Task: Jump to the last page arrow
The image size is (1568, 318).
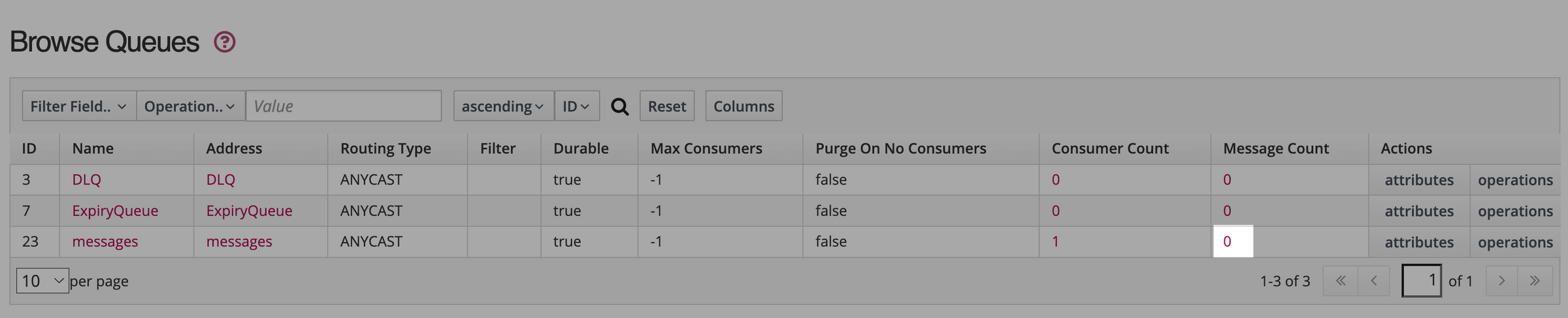Action: (1535, 281)
